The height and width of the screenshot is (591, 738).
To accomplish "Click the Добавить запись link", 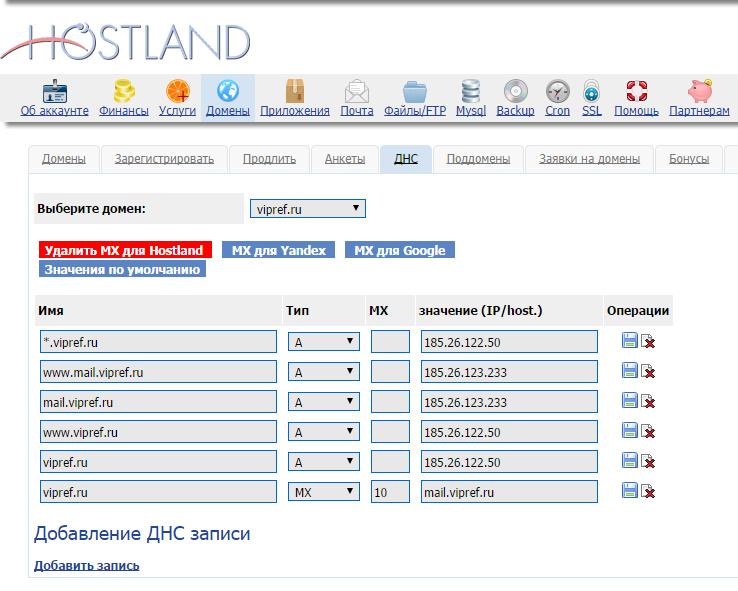I will 87,565.
